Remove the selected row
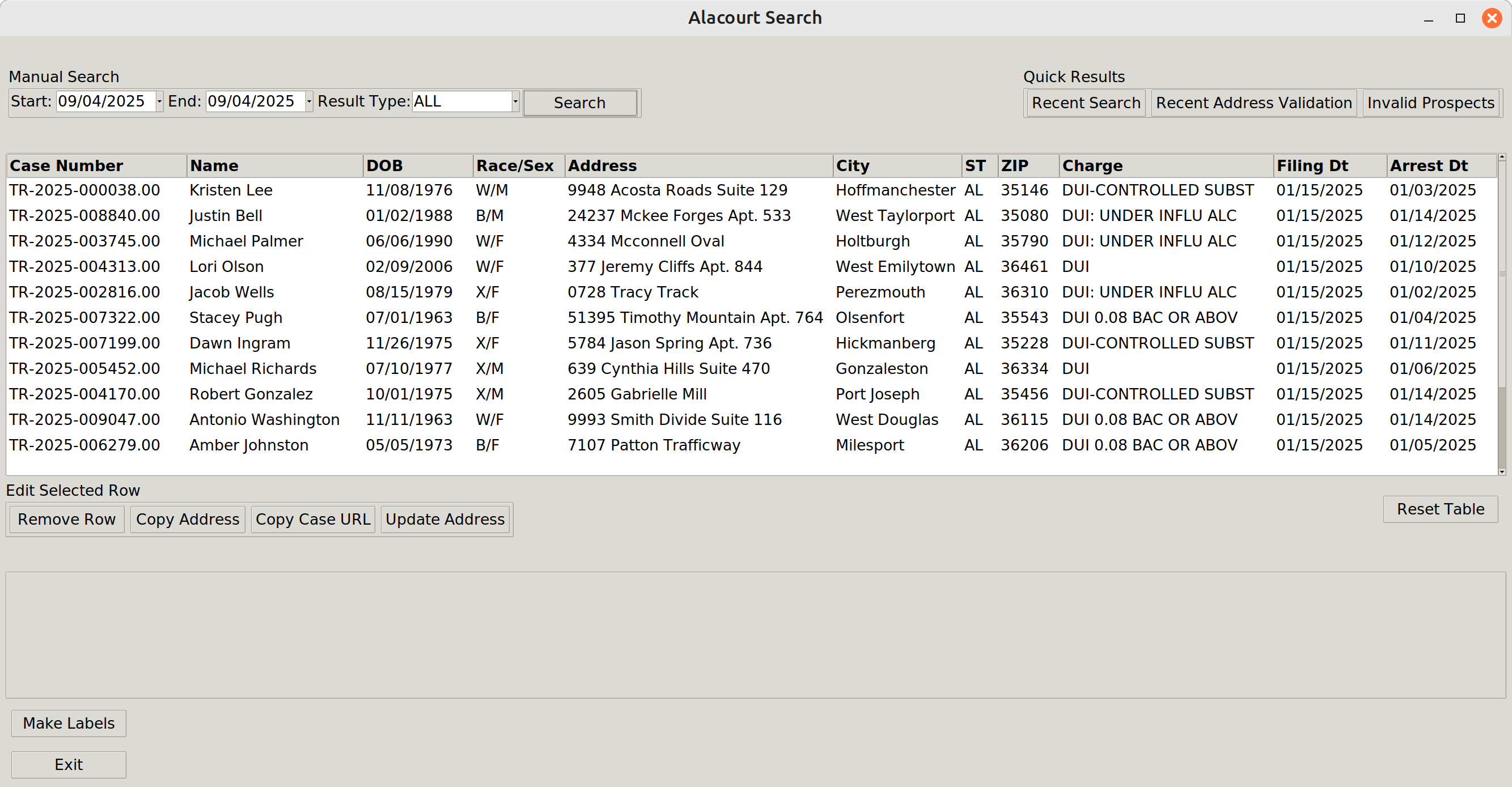 point(67,520)
